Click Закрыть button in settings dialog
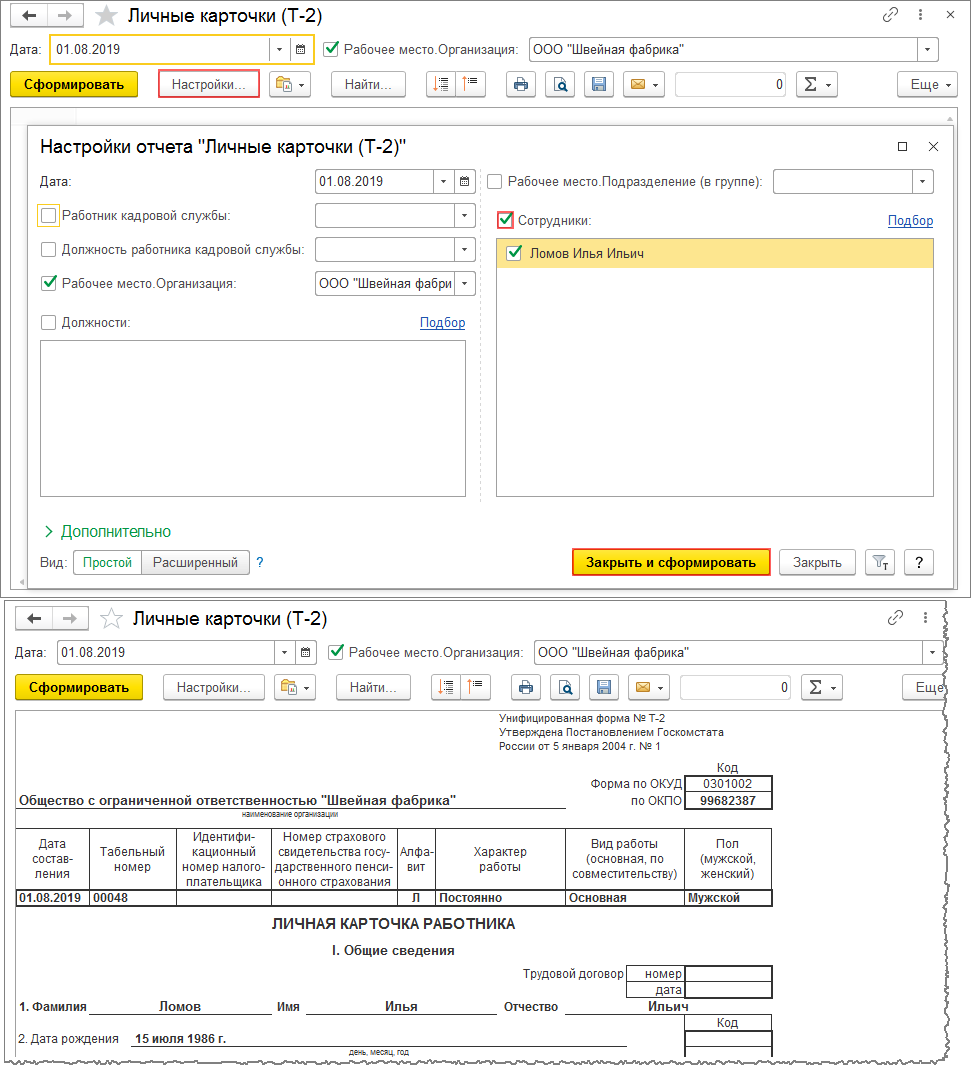 [817, 562]
